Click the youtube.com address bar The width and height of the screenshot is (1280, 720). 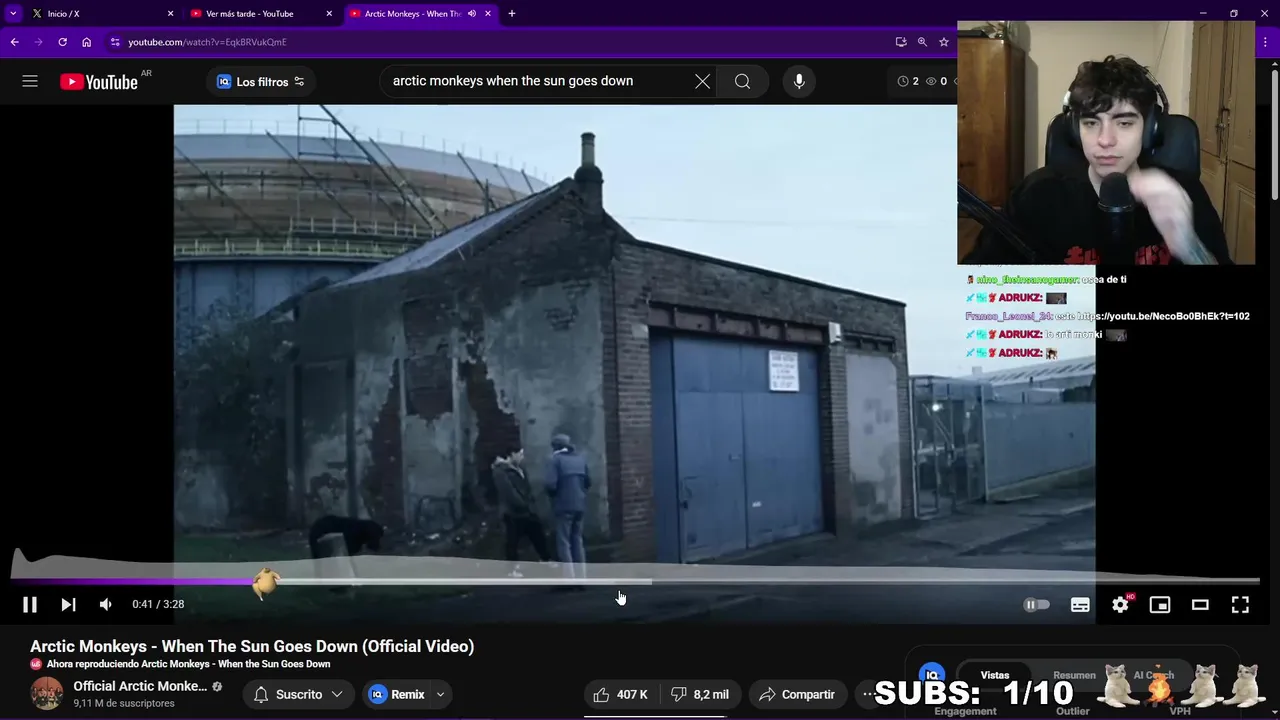coord(500,42)
